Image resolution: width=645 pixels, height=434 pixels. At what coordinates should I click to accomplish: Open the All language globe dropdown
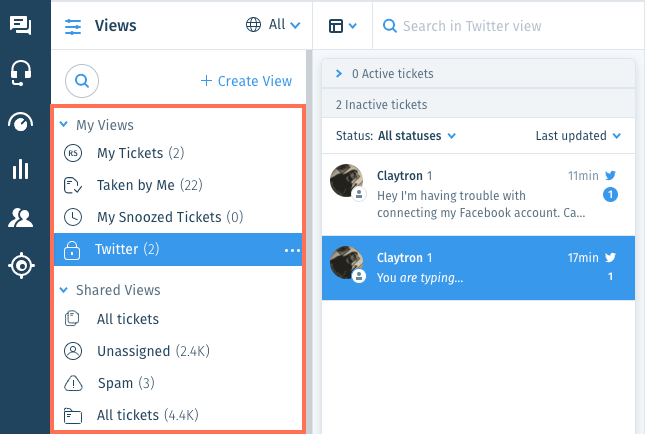(273, 25)
